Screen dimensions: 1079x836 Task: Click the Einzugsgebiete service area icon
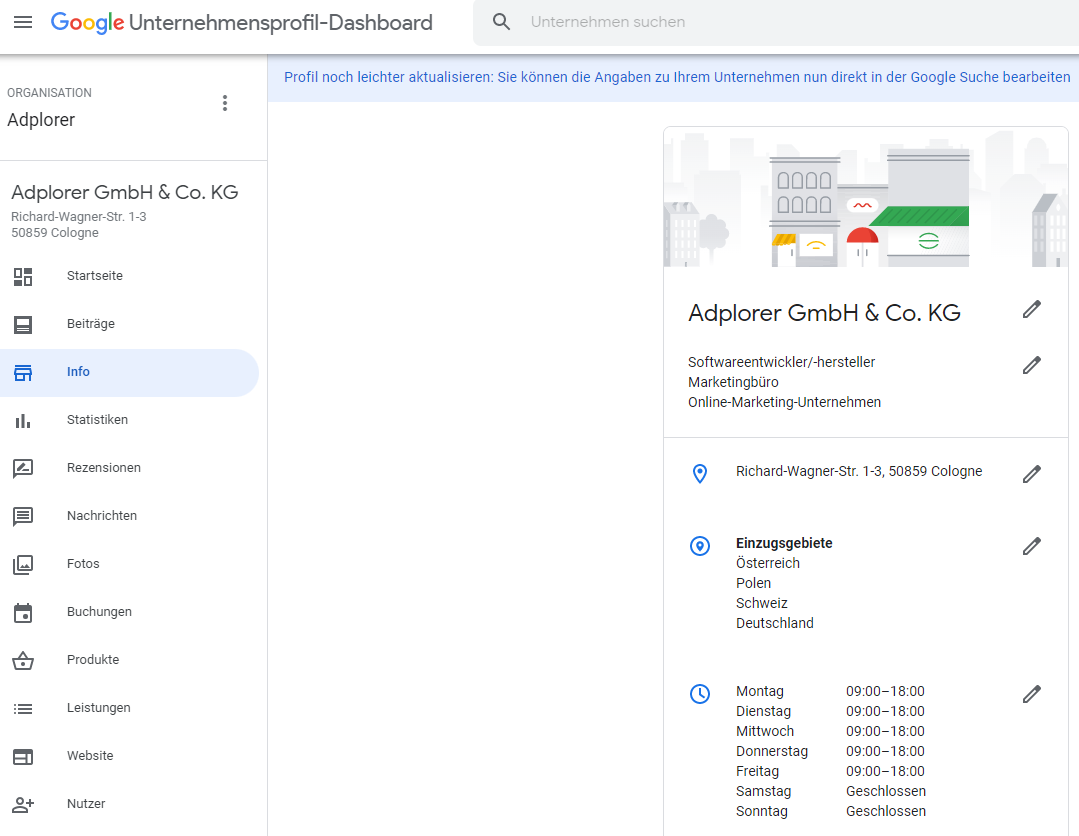click(x=700, y=546)
